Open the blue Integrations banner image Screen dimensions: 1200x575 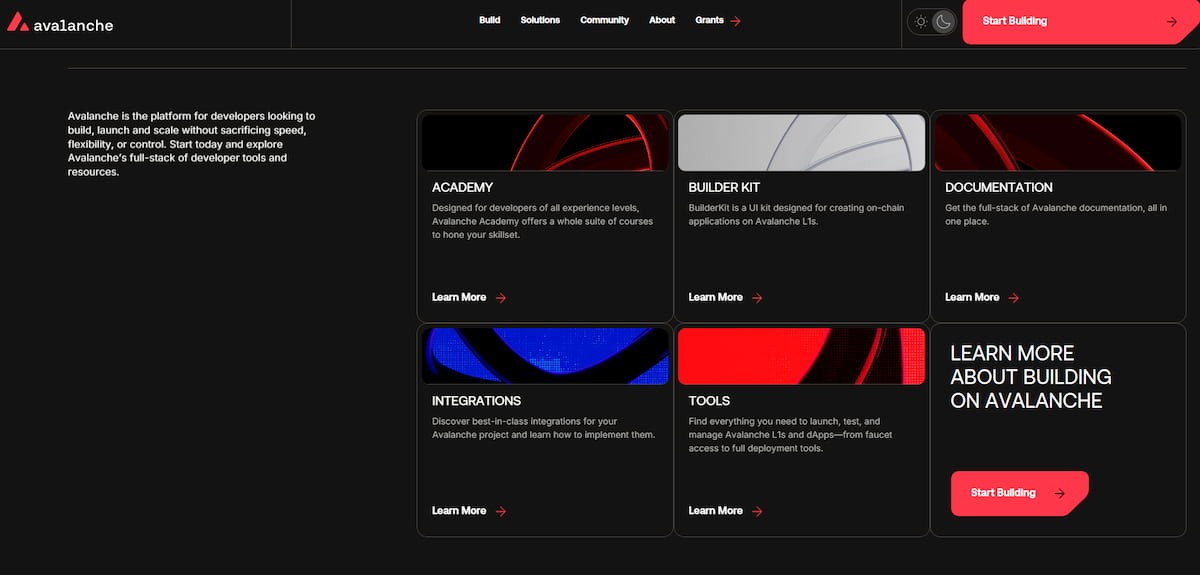coord(545,356)
